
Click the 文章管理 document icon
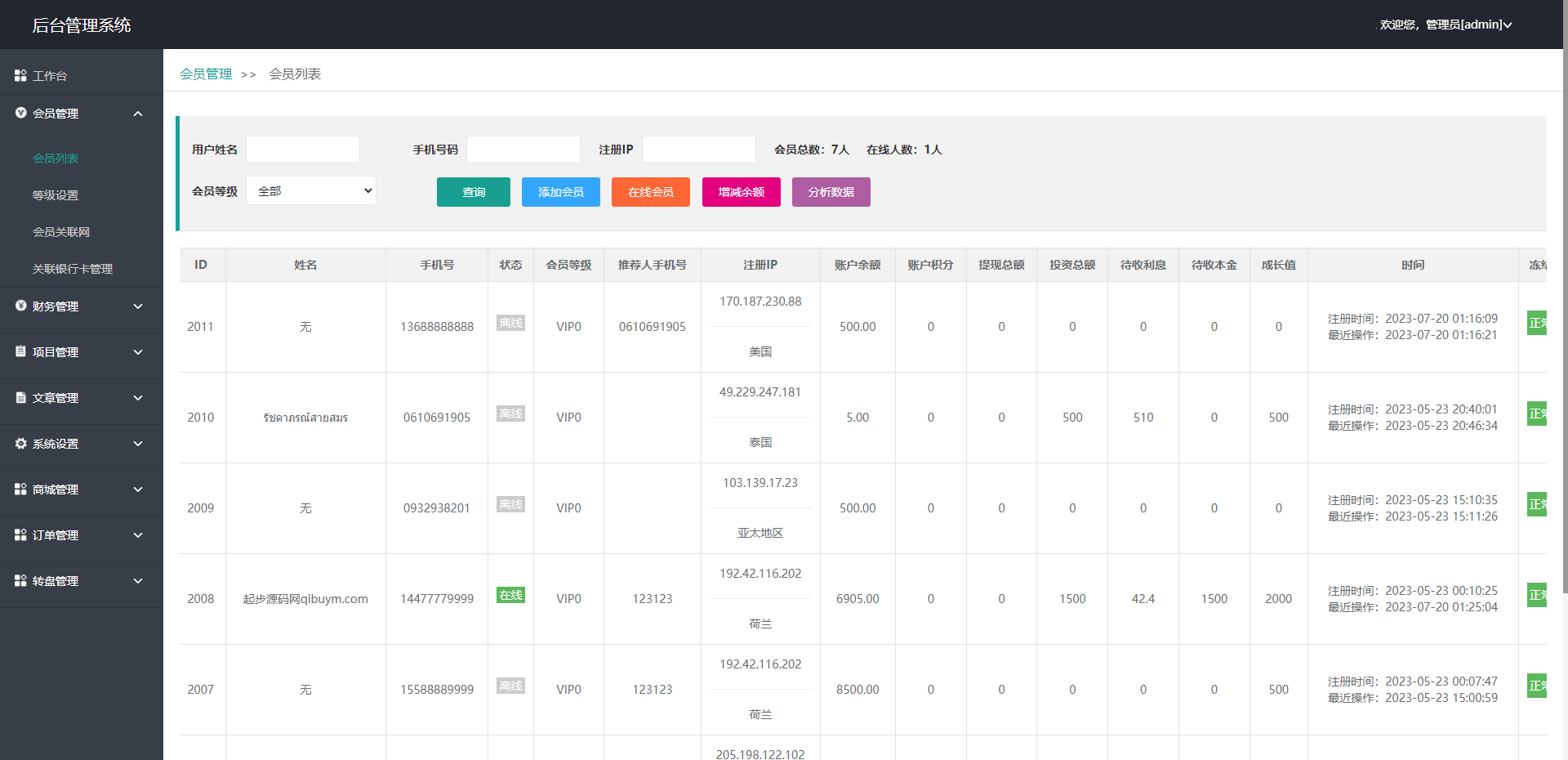point(20,397)
